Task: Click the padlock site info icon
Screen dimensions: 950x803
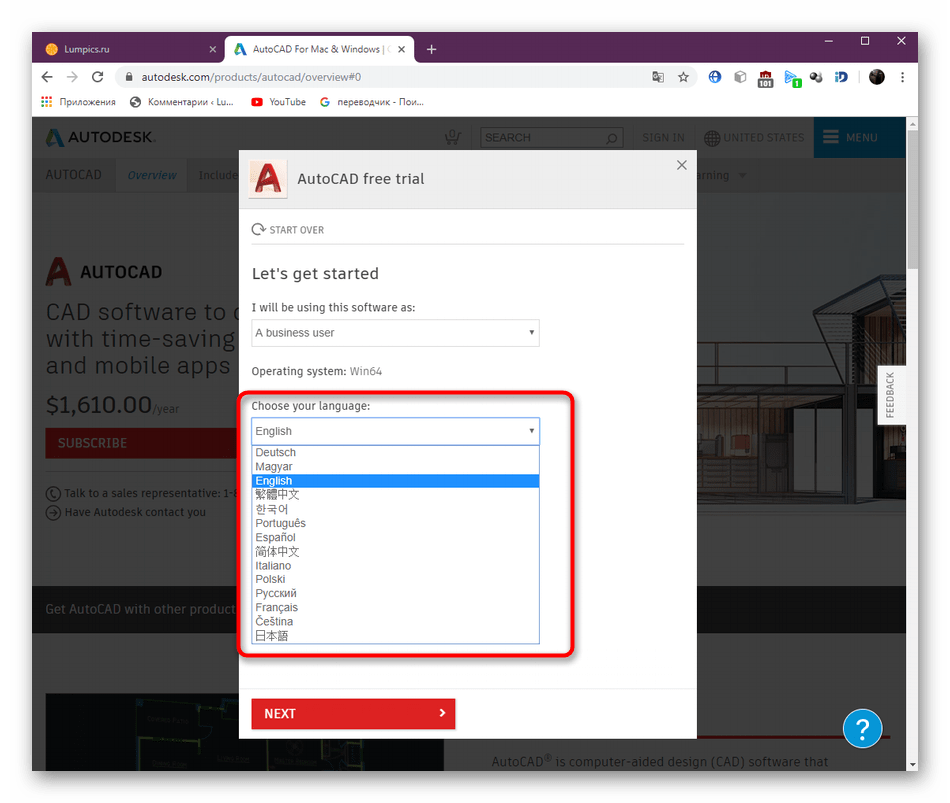Action: (128, 77)
